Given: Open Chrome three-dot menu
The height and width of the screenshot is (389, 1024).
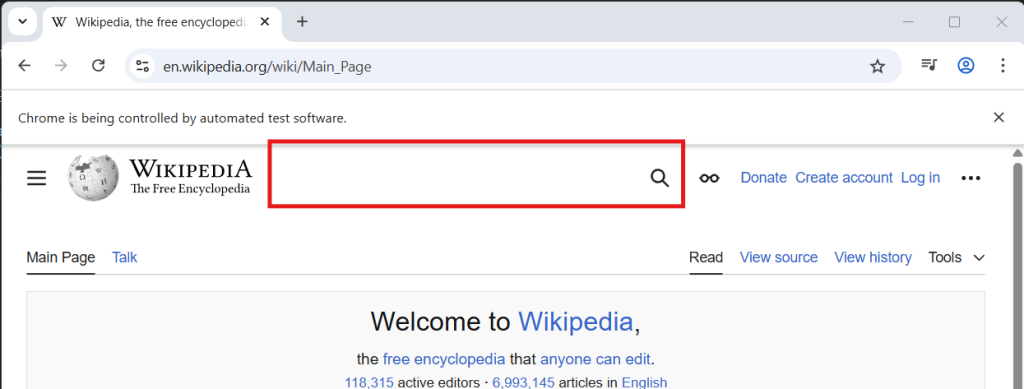Looking at the screenshot, I should tap(1002, 65).
